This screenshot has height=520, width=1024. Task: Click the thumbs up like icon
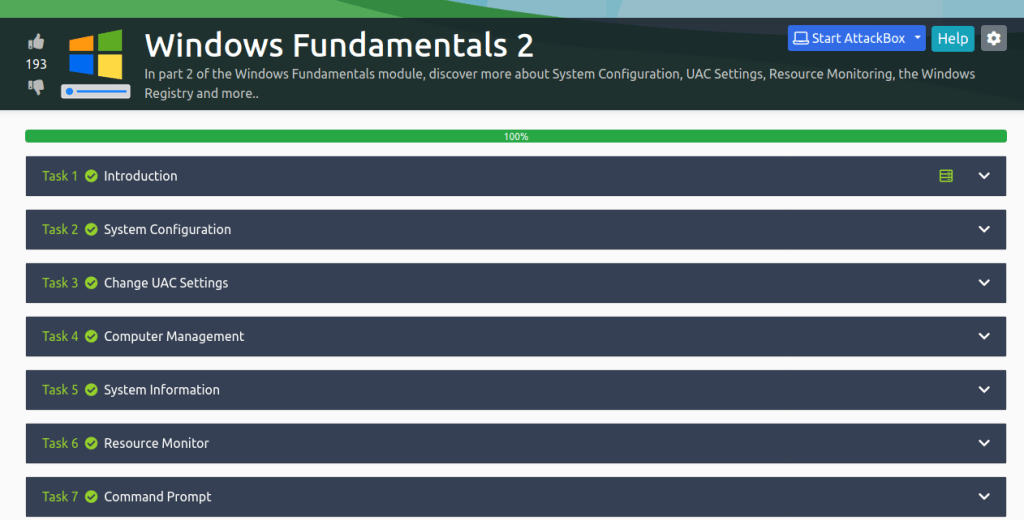pos(36,42)
